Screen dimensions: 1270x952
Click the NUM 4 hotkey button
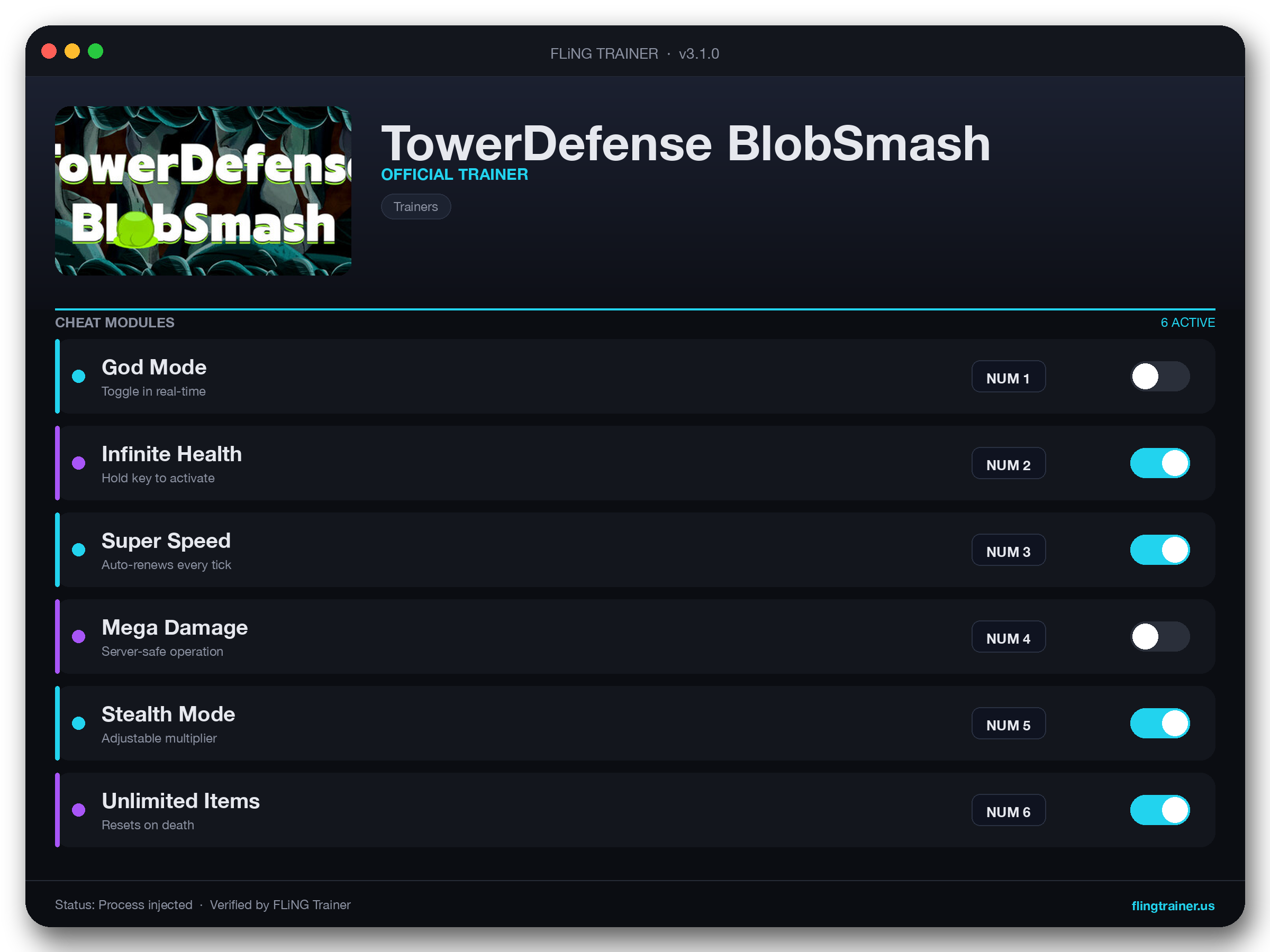coord(1008,637)
